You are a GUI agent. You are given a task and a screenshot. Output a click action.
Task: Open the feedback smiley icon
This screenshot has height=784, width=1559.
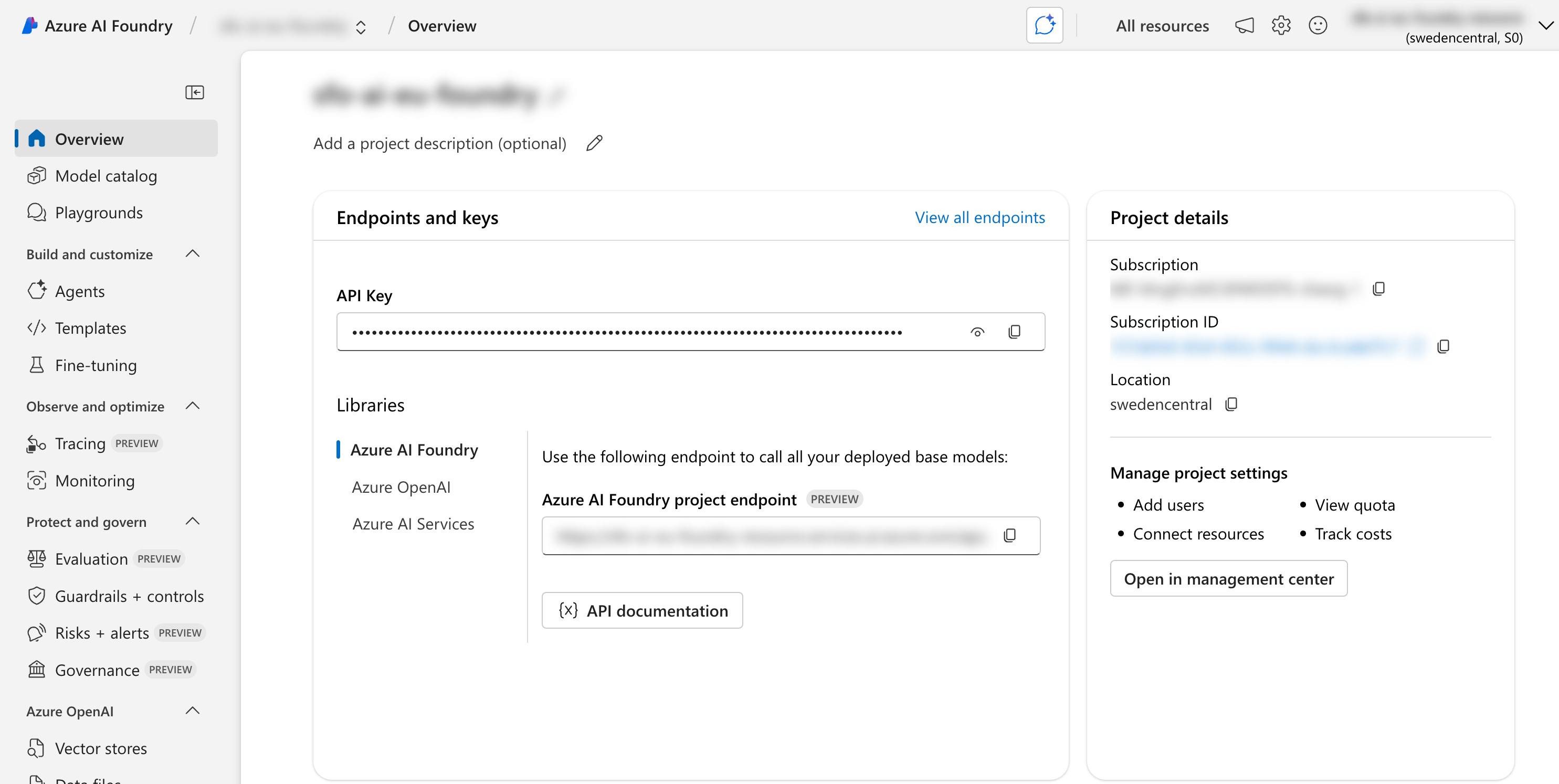click(x=1318, y=25)
